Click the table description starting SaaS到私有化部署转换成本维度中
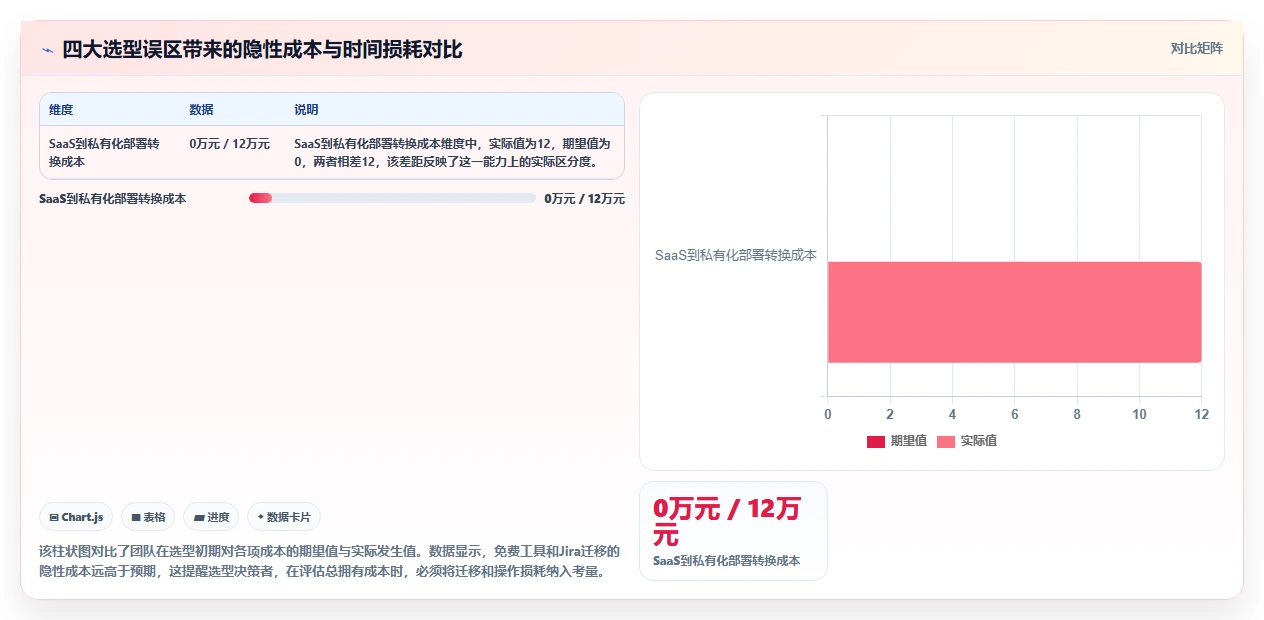1264x620 pixels. click(452, 152)
